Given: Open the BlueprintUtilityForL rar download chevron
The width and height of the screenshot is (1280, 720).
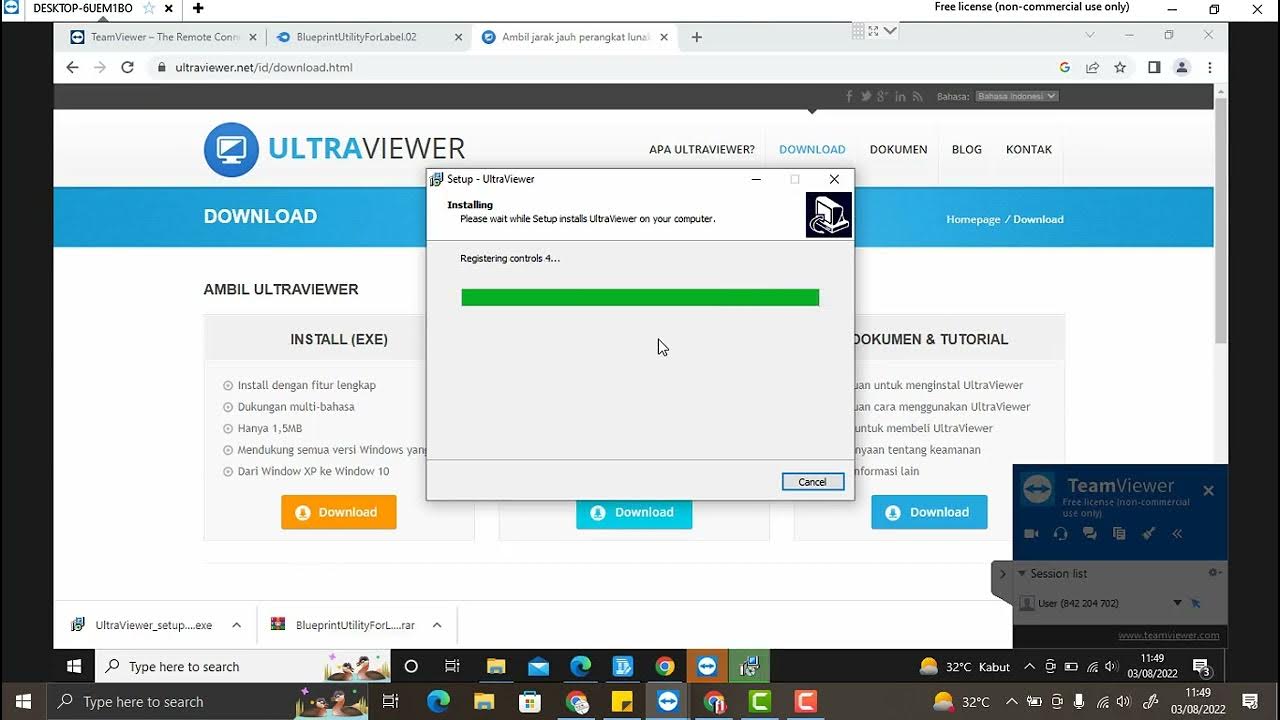Looking at the screenshot, I should 437,625.
